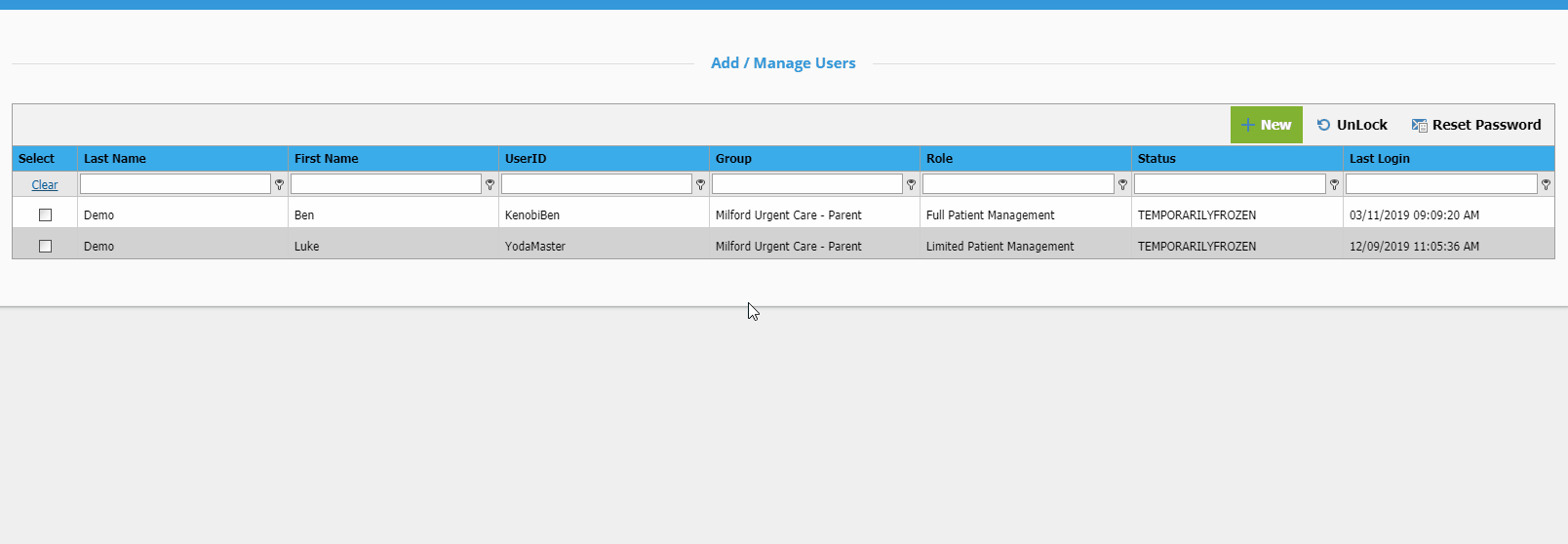
Task: Click the Reset Password button
Action: (1476, 125)
